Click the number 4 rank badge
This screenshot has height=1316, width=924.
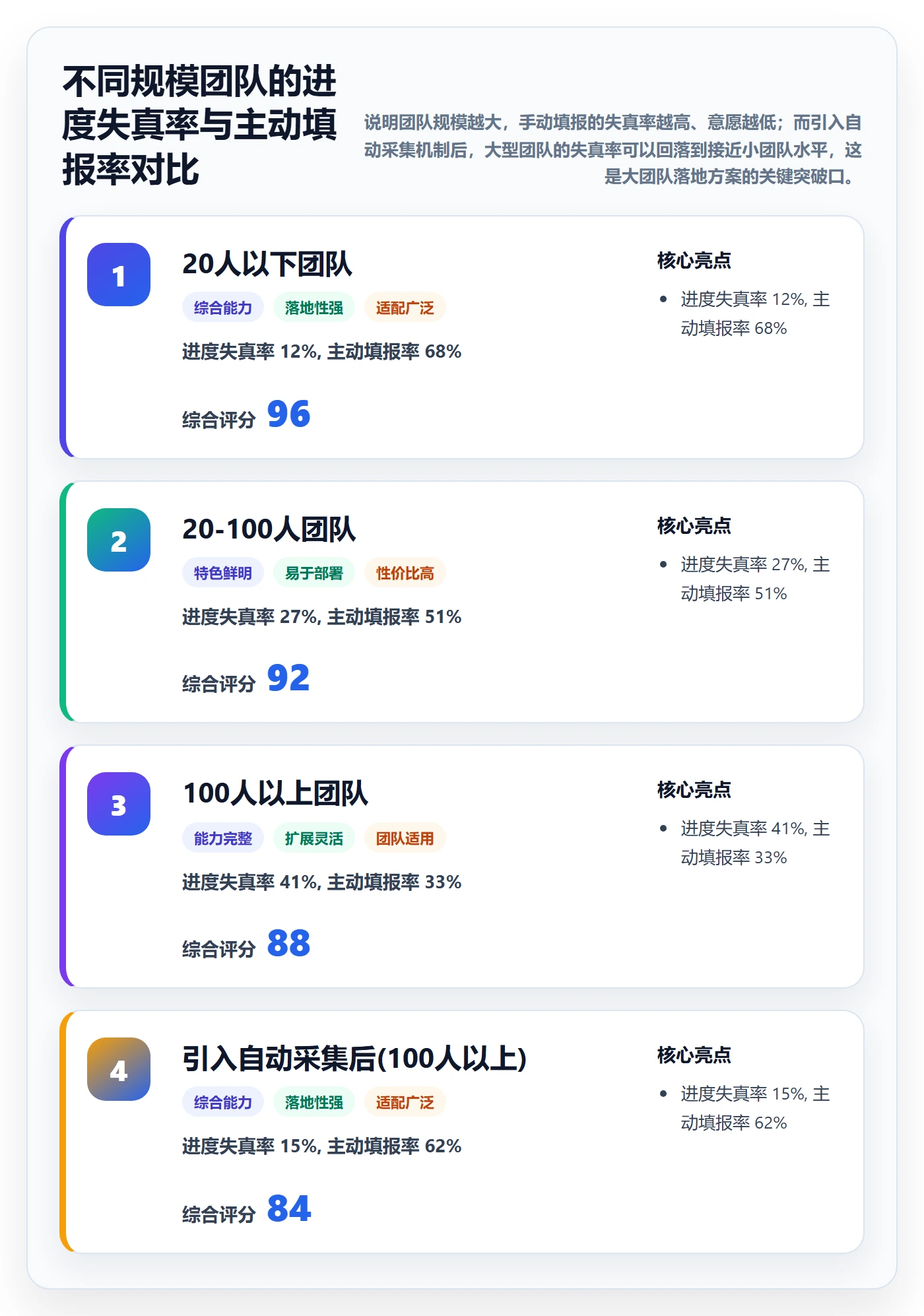pyautogui.click(x=119, y=1069)
